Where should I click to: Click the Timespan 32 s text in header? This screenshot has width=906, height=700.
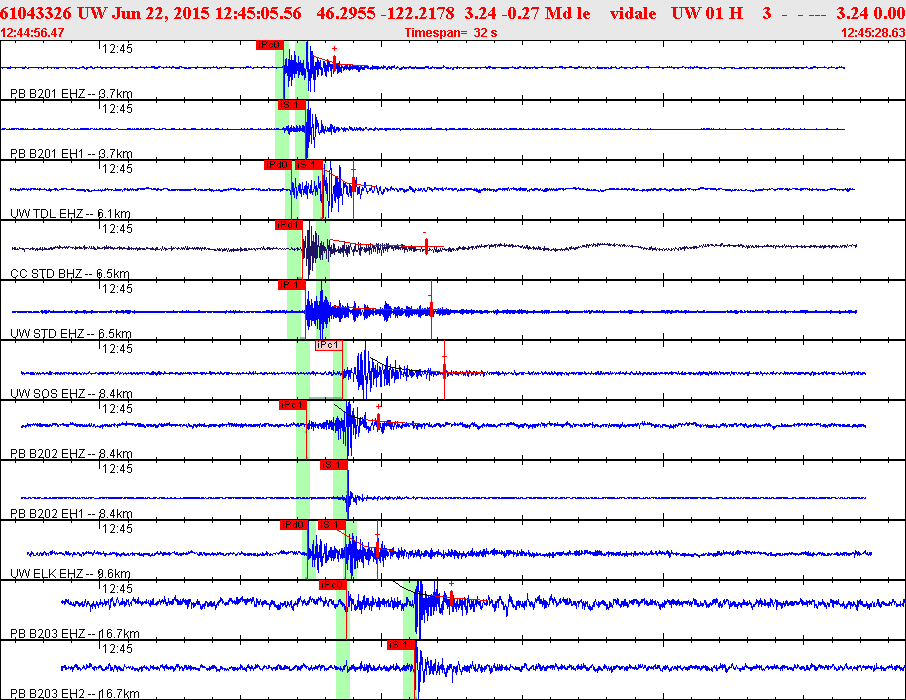coord(450,33)
